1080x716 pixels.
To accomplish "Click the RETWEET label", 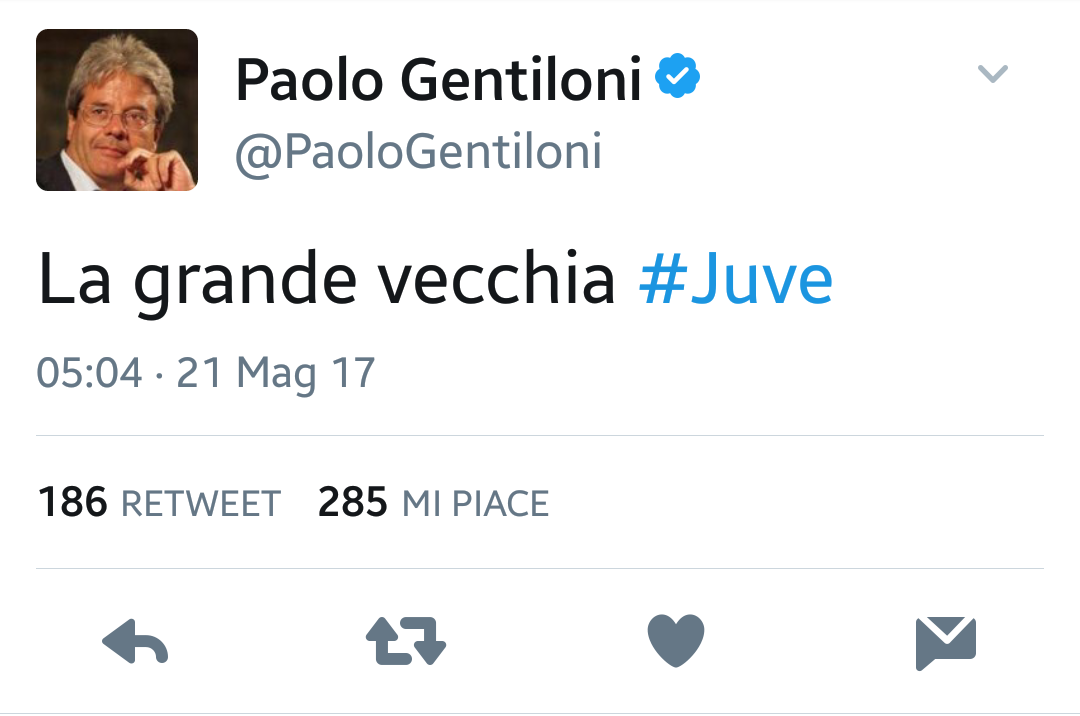I will 200,504.
